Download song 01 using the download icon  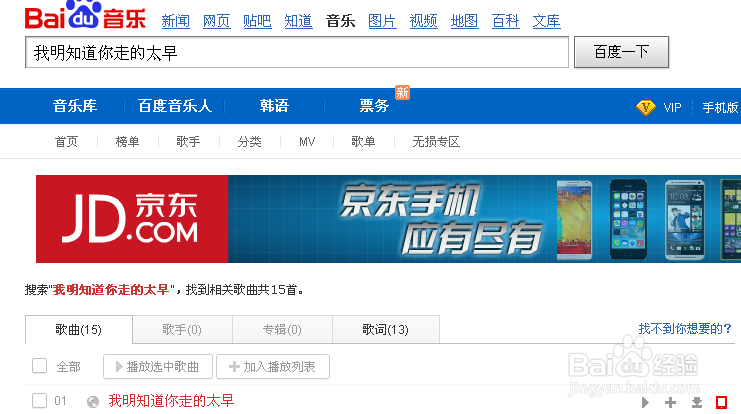click(697, 403)
